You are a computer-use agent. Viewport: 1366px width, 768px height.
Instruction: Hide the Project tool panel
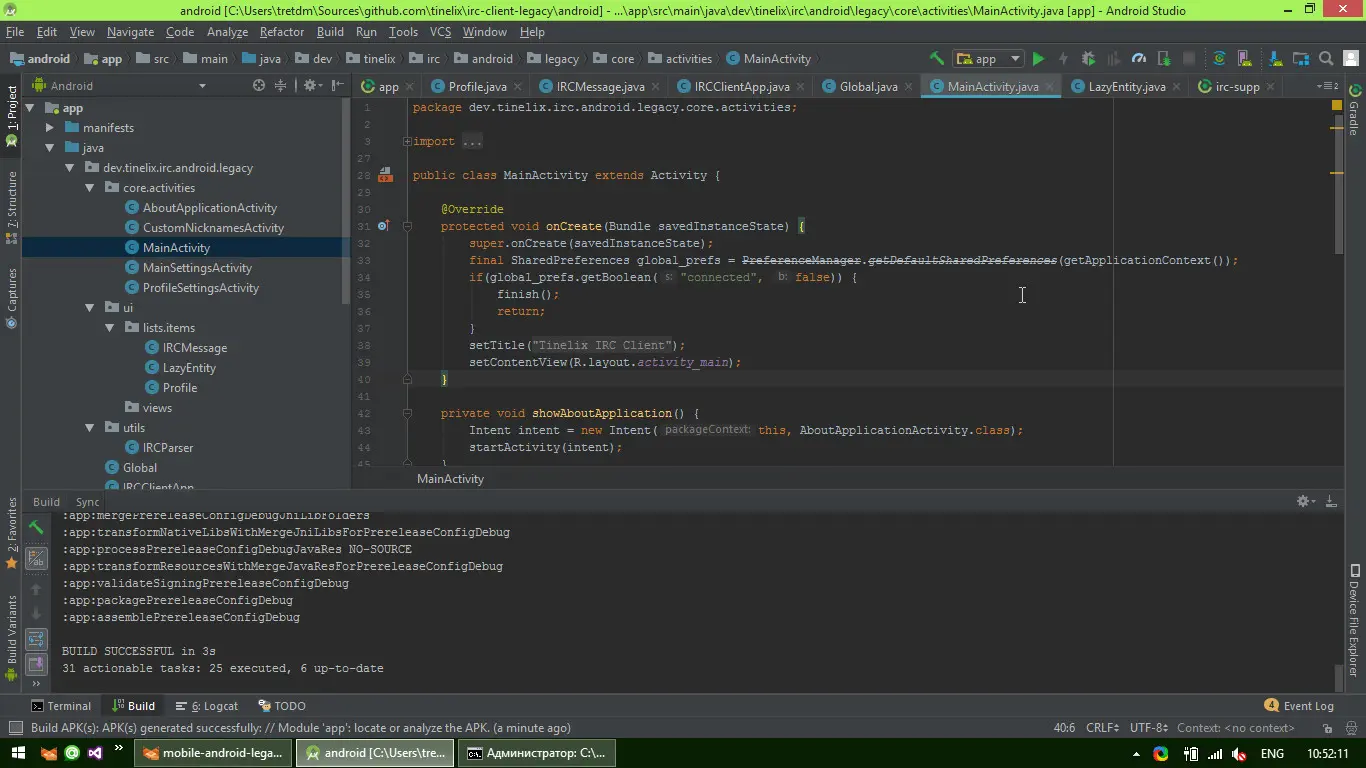pos(337,86)
